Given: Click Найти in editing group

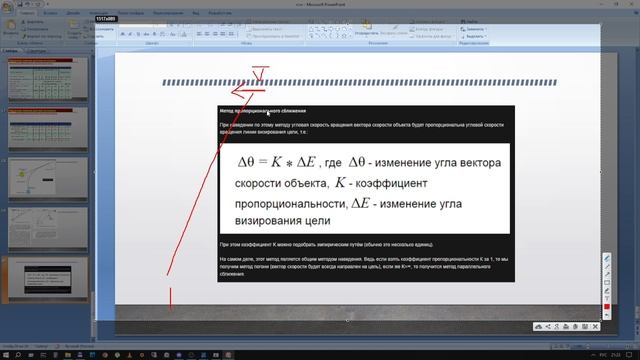Looking at the screenshot, I should point(469,22).
